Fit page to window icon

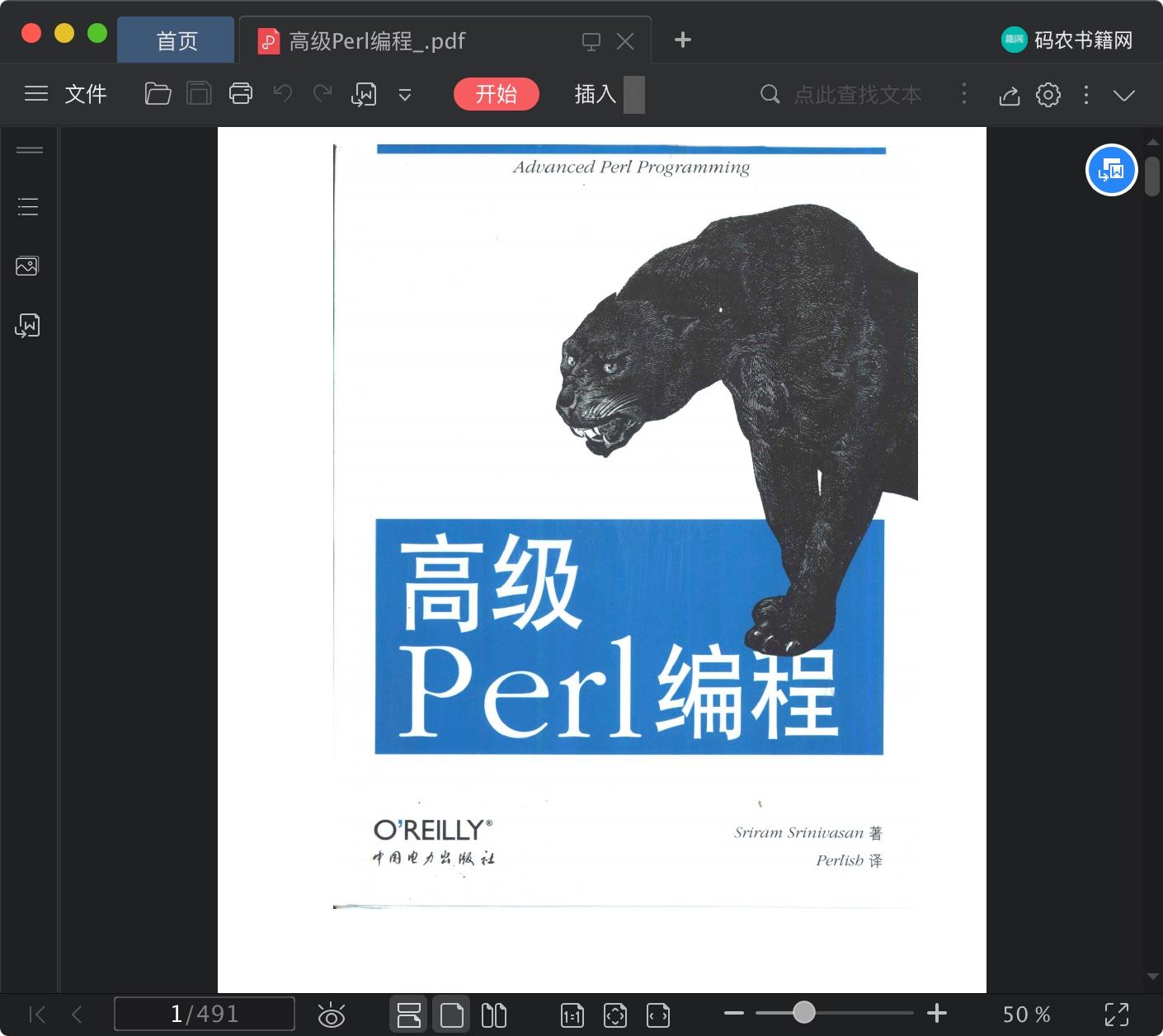615,1015
